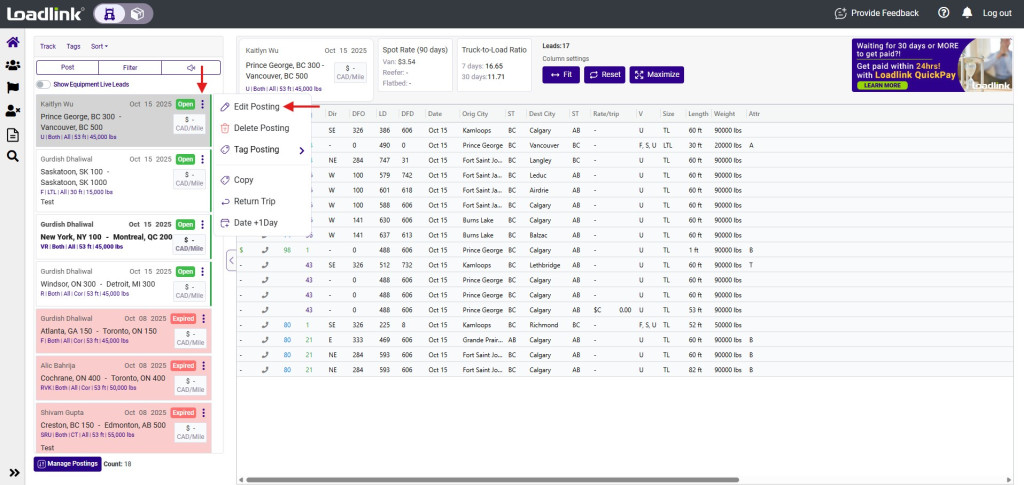Switch to the box load mode in header
Image resolution: width=1024 pixels, height=485 pixels.
point(137,13)
